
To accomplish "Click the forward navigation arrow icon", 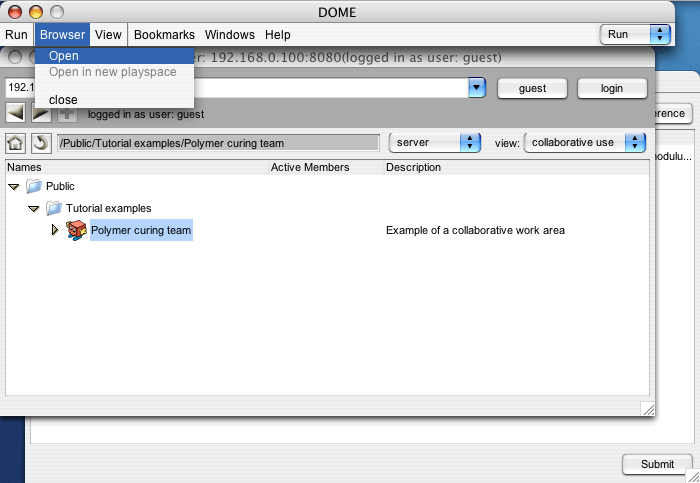I will pyautogui.click(x=42, y=114).
